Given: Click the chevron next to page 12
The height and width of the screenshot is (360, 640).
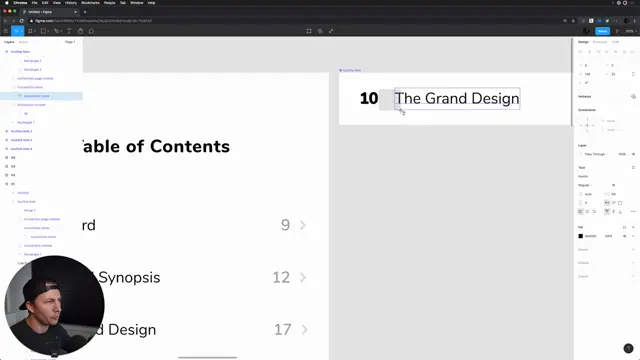Looking at the screenshot, I should (x=303, y=278).
